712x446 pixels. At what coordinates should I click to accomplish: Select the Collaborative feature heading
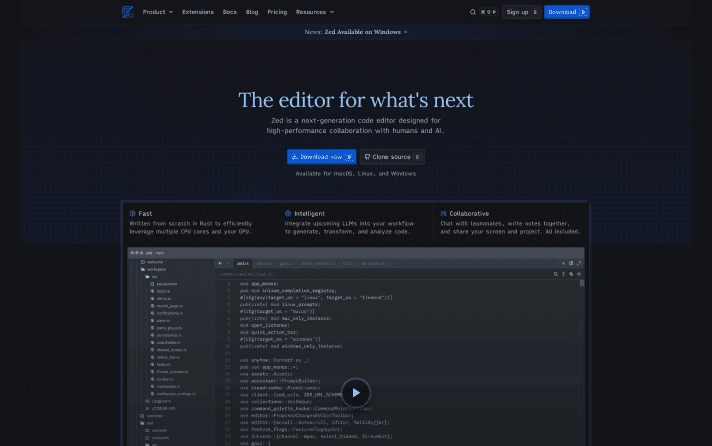(469, 213)
